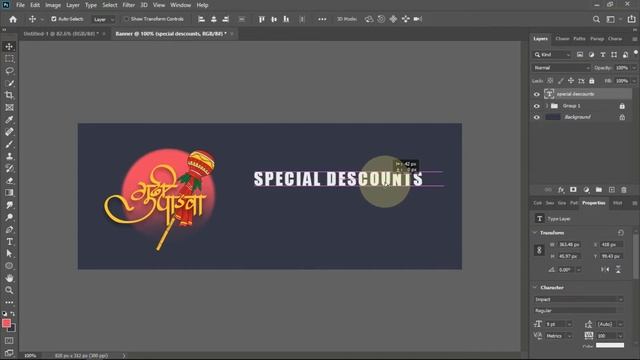640x360 pixels.
Task: Open the Impact font family dropdown
Action: point(578,299)
